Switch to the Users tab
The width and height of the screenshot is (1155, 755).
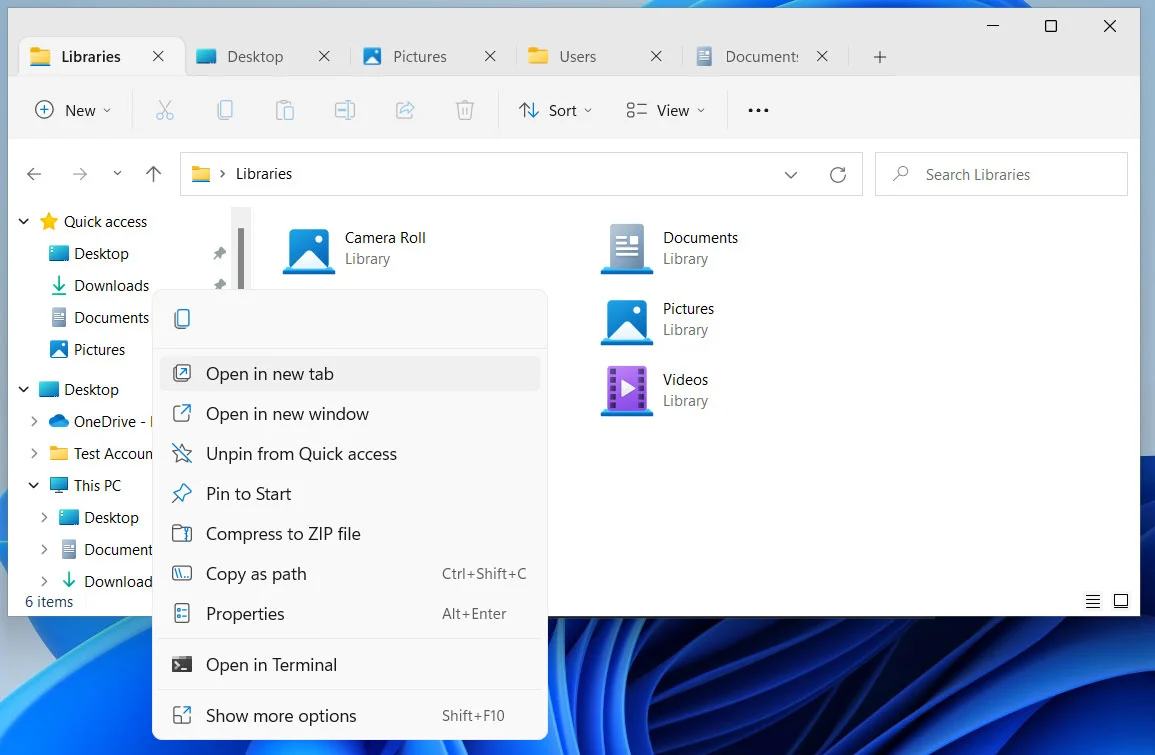tap(578, 56)
